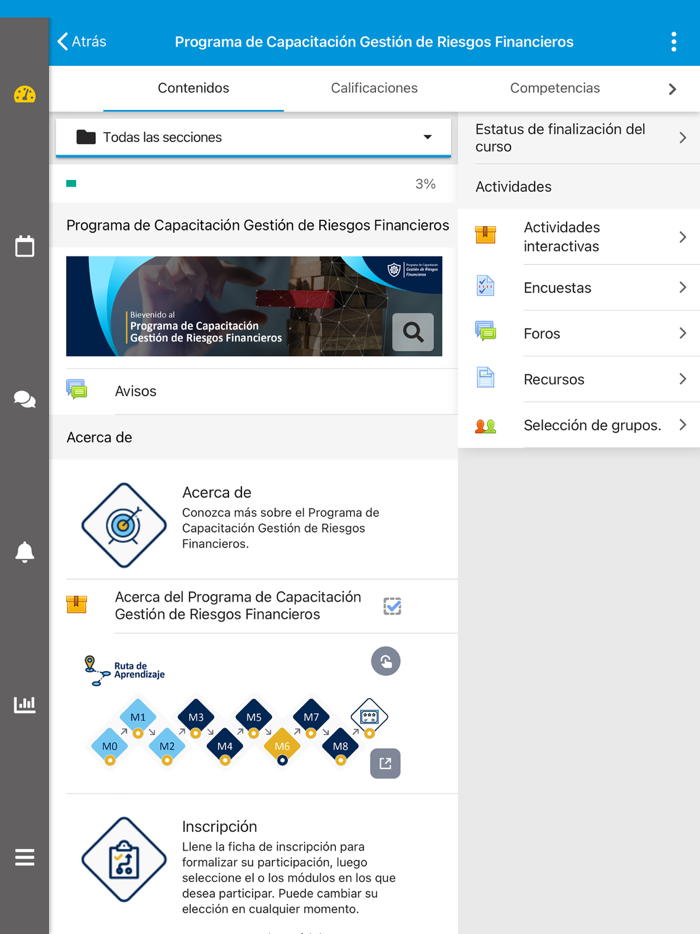
Task: Select the M7 module diamond
Action: 311,717
